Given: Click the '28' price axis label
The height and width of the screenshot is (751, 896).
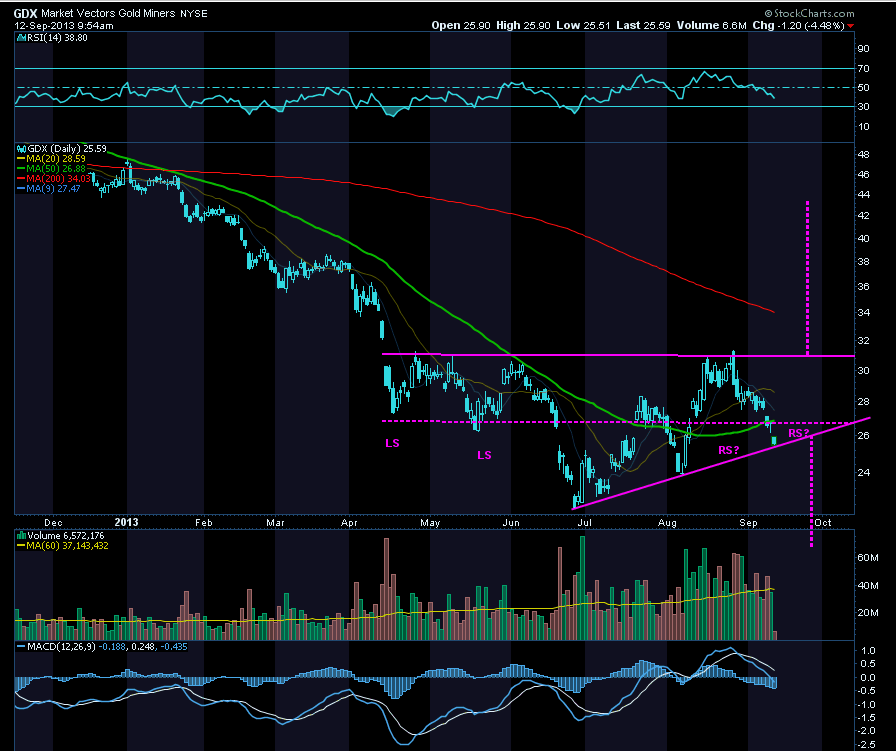Looking at the screenshot, I should 863,402.
